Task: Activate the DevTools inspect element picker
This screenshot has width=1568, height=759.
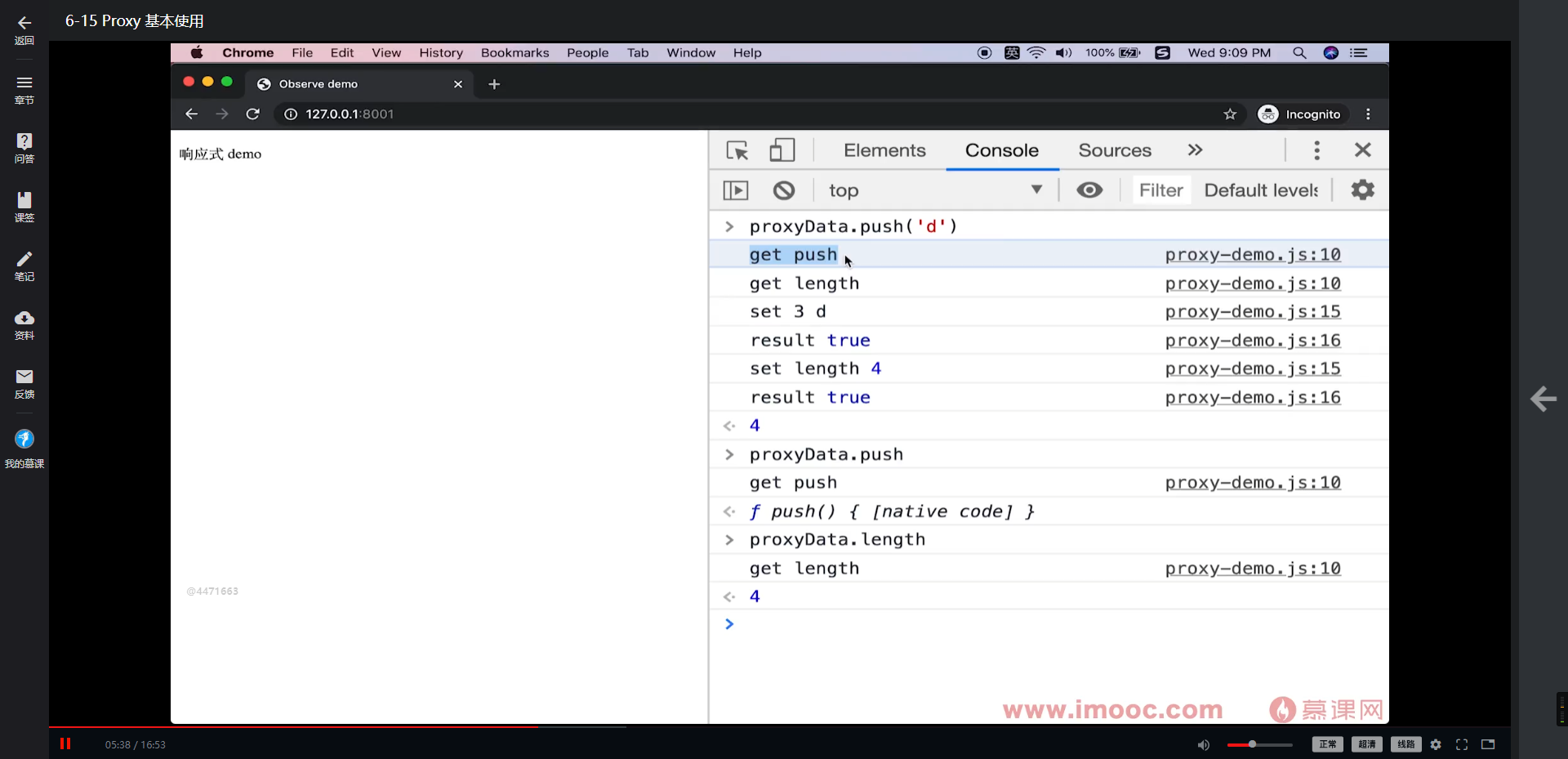Action: tap(737, 150)
